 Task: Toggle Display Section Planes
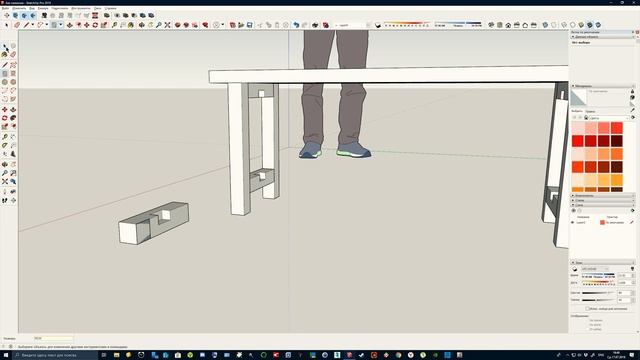(16, 16)
